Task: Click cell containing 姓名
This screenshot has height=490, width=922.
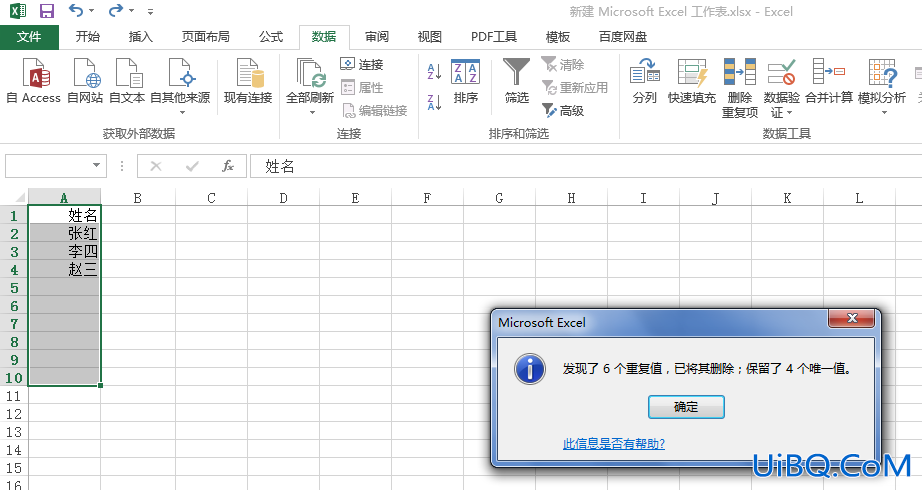Action: (x=64, y=215)
